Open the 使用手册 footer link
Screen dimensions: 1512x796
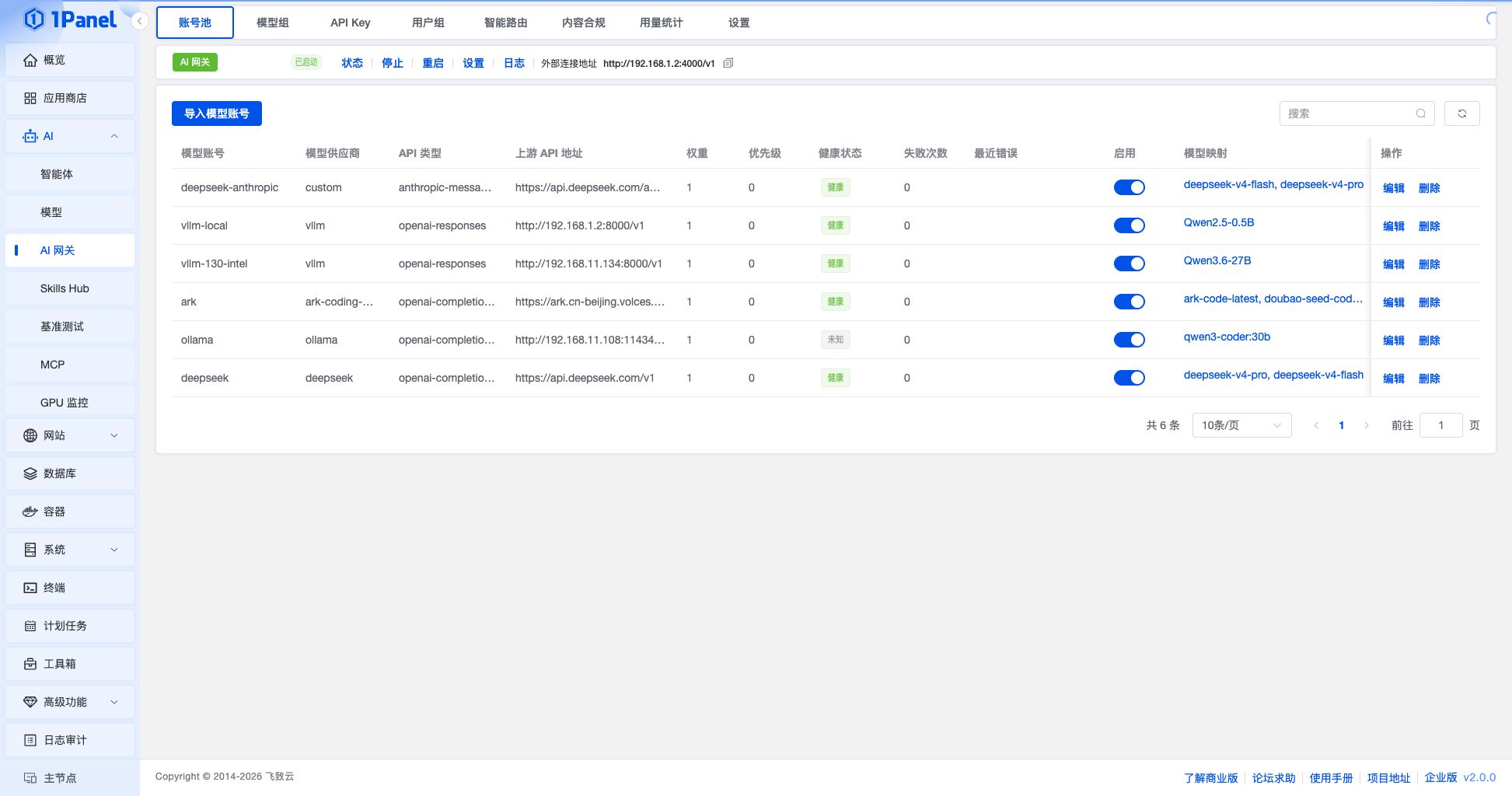(1331, 777)
